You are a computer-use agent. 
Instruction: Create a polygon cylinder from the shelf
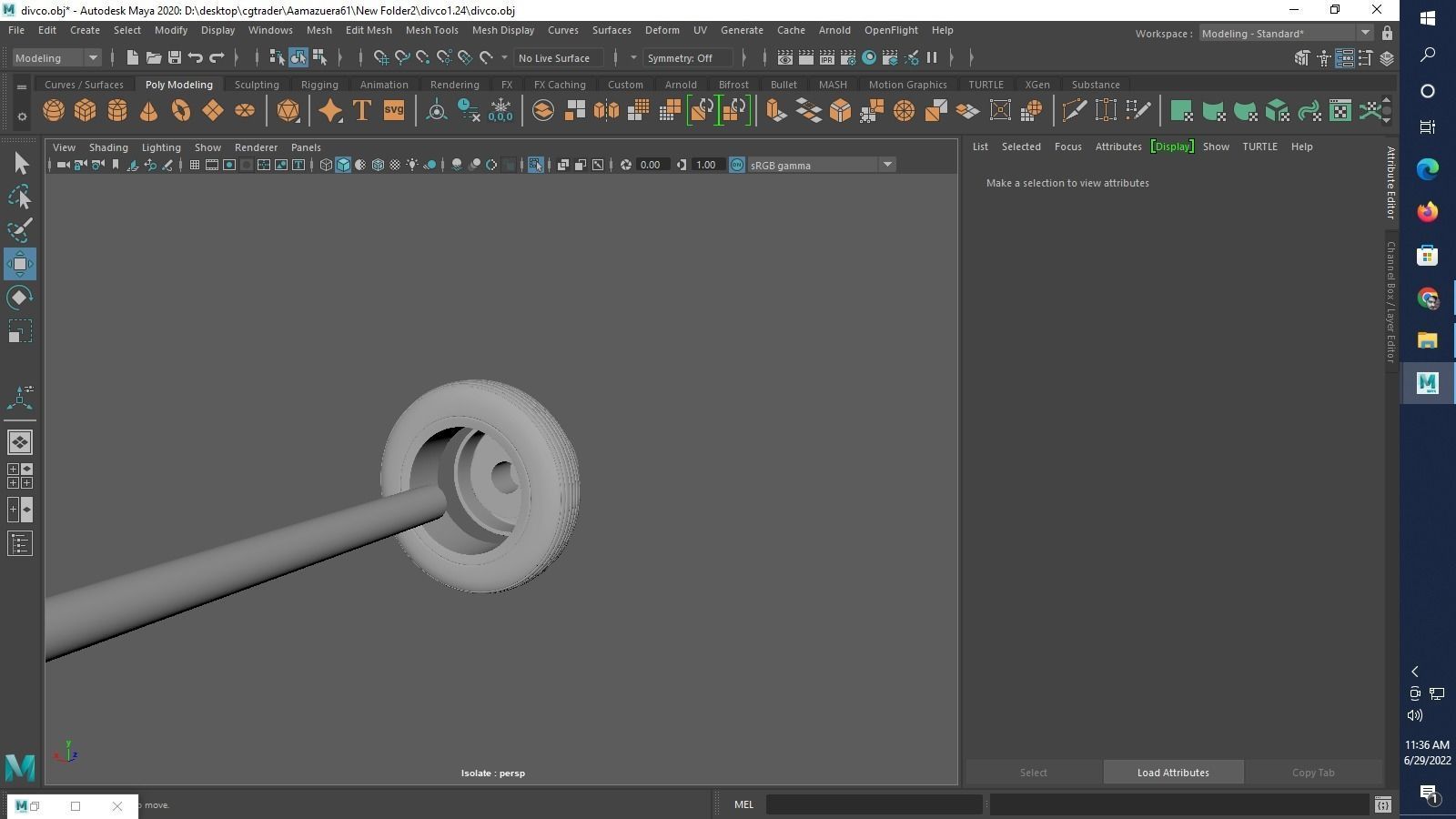coord(117,111)
